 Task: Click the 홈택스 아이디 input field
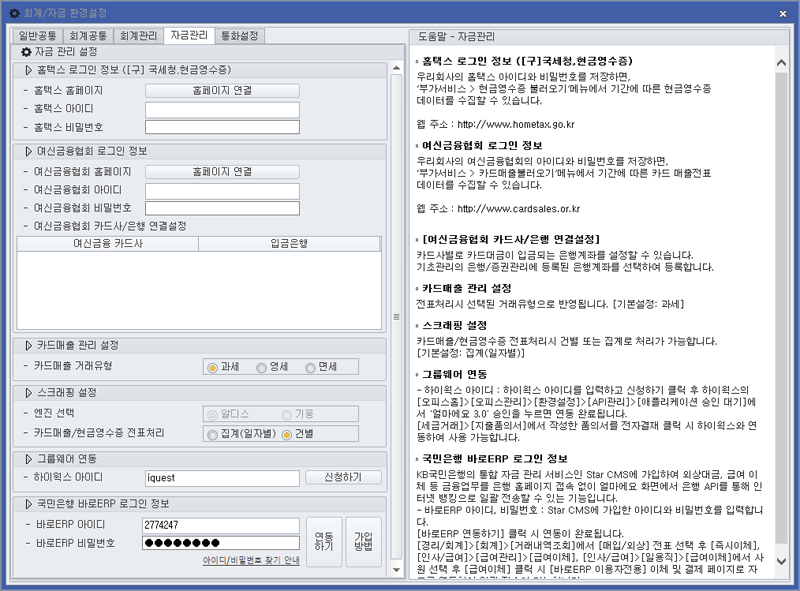(222, 109)
